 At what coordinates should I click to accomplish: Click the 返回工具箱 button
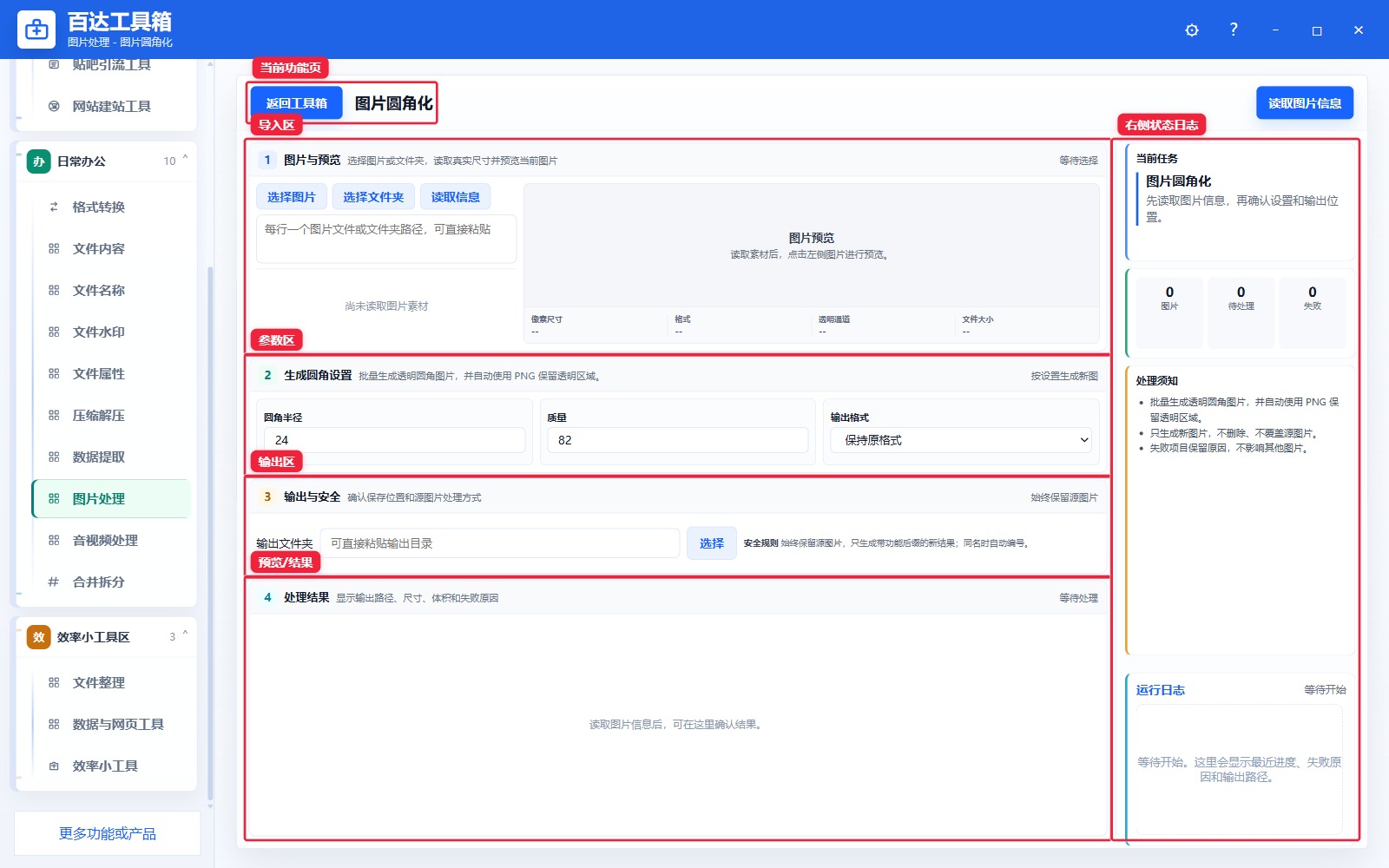tap(297, 103)
